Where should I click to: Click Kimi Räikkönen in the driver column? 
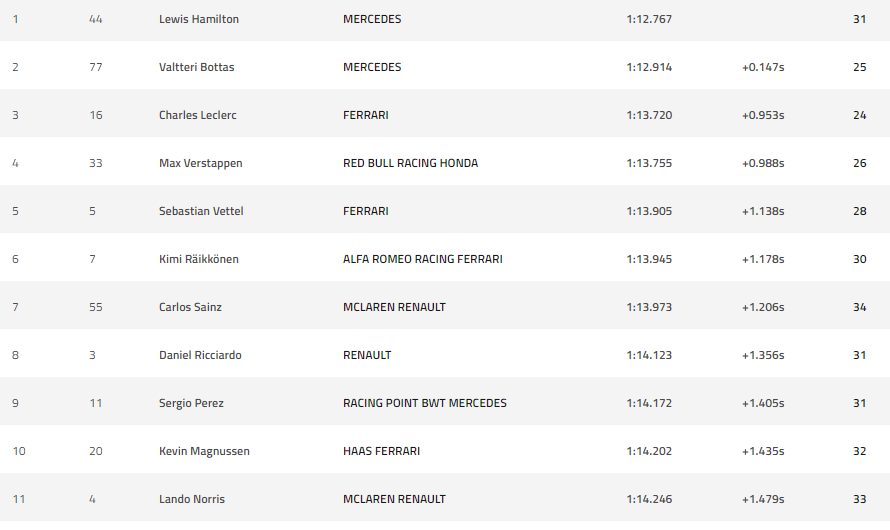[199, 259]
